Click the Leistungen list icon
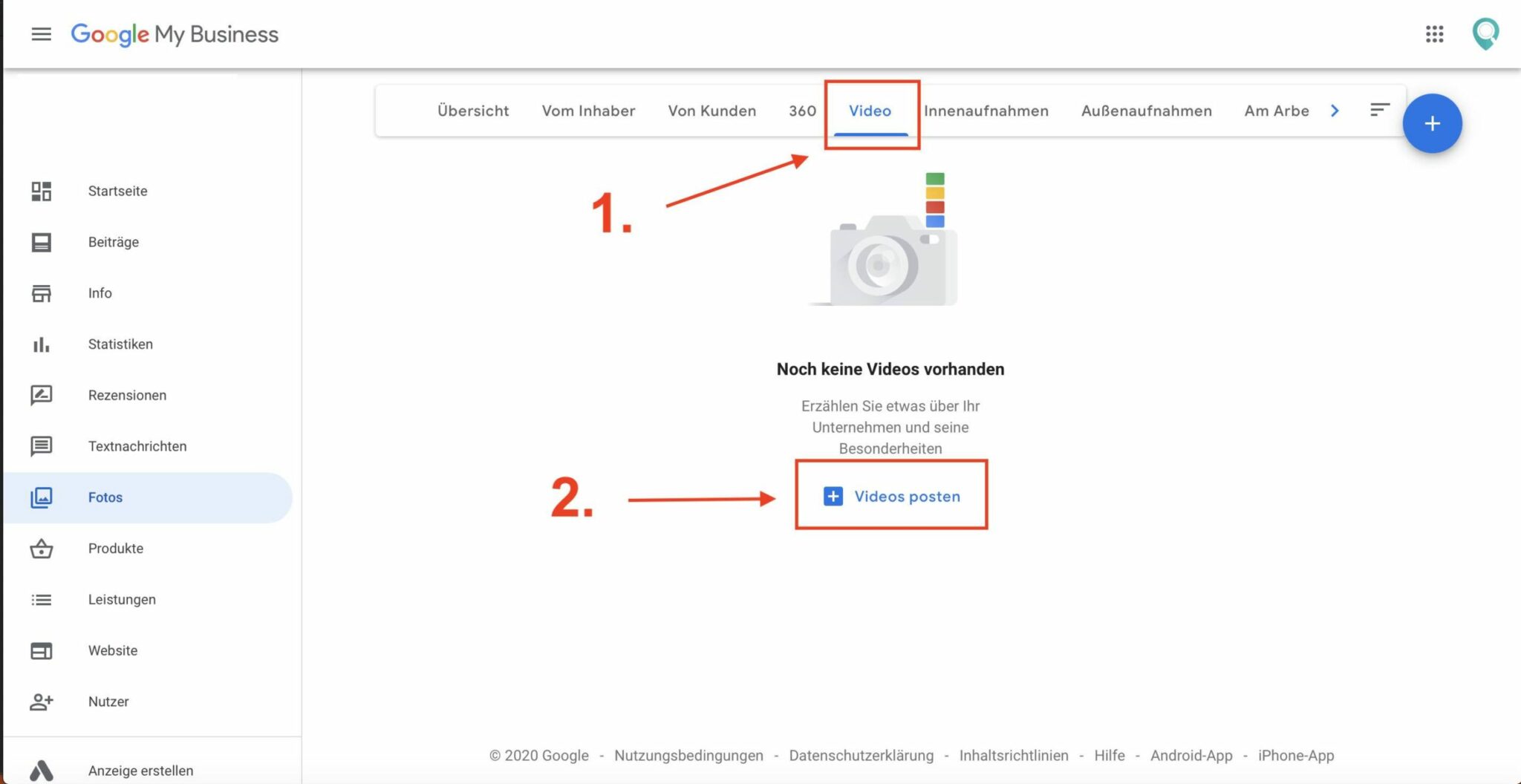The width and height of the screenshot is (1521, 784). 42,600
